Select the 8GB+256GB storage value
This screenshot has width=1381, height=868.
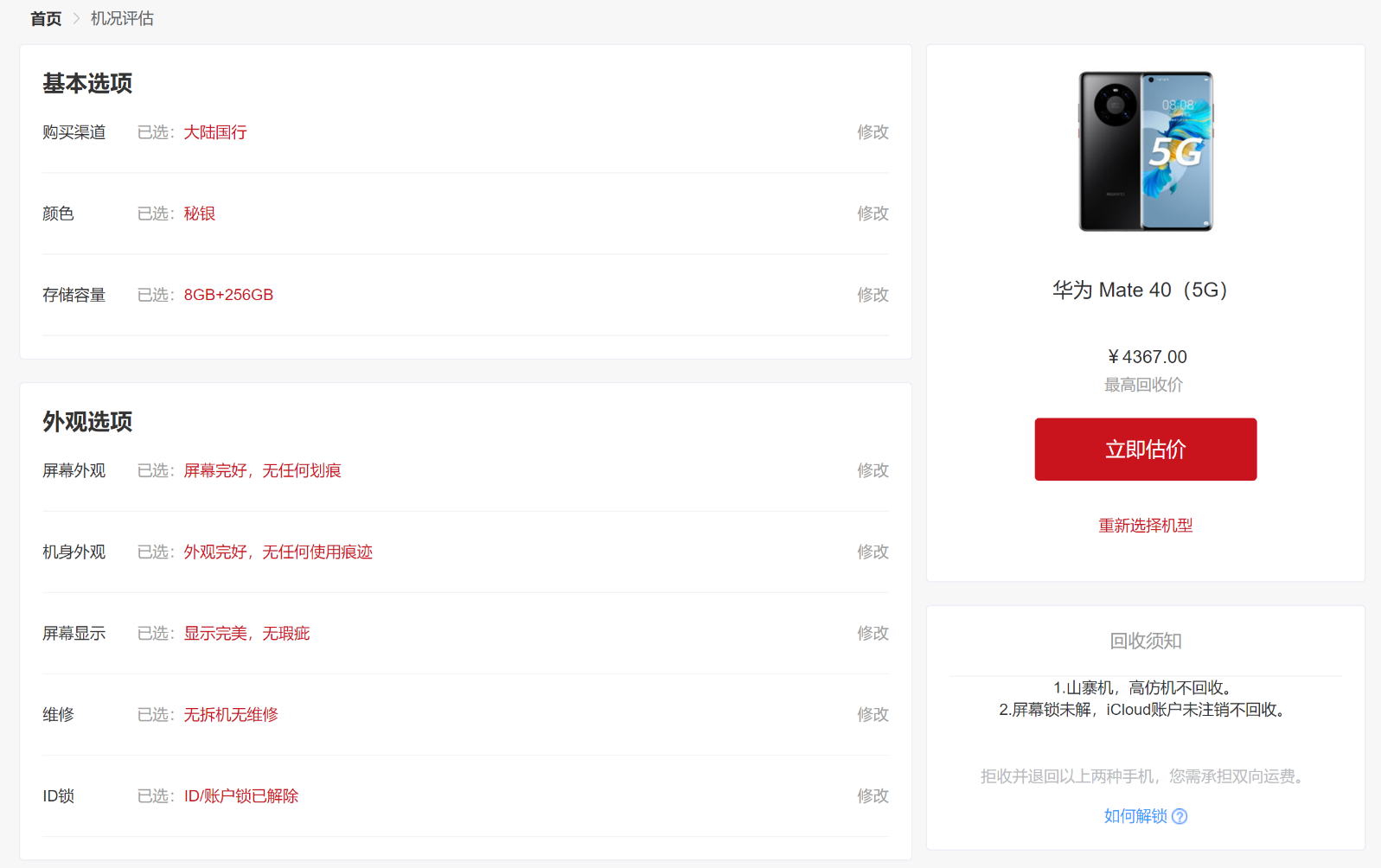click(x=228, y=295)
